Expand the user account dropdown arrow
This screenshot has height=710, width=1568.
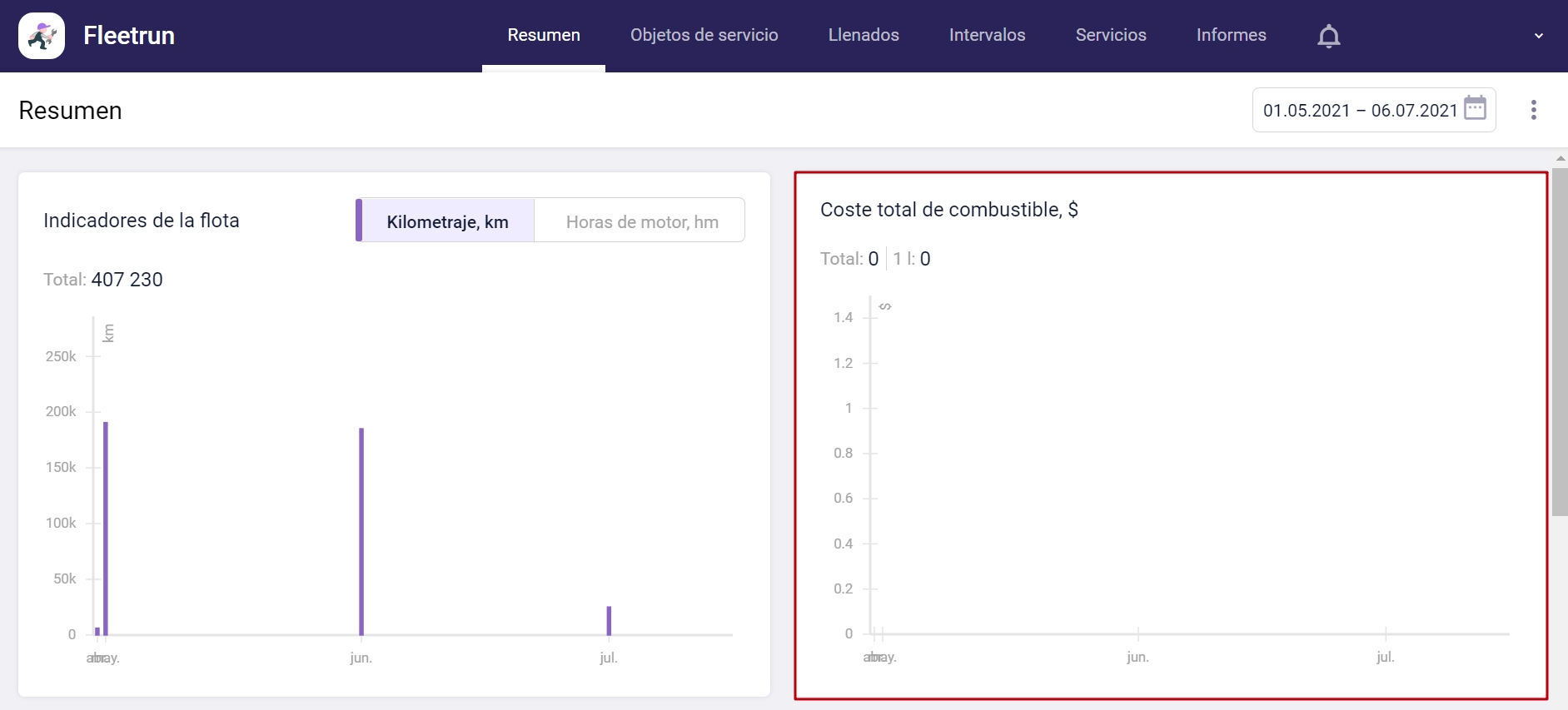pos(1538,36)
